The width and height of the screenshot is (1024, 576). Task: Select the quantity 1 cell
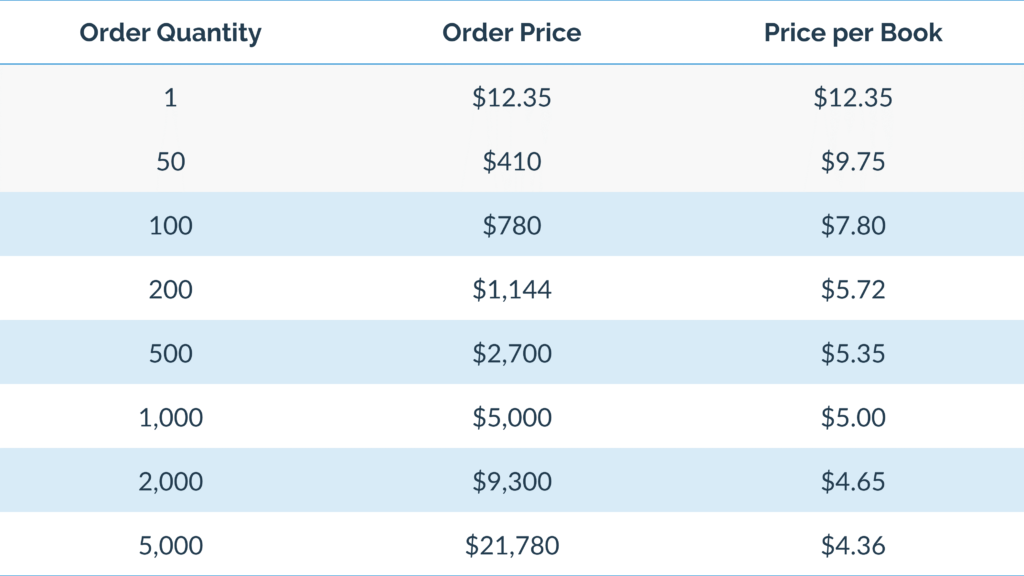pyautogui.click(x=170, y=98)
